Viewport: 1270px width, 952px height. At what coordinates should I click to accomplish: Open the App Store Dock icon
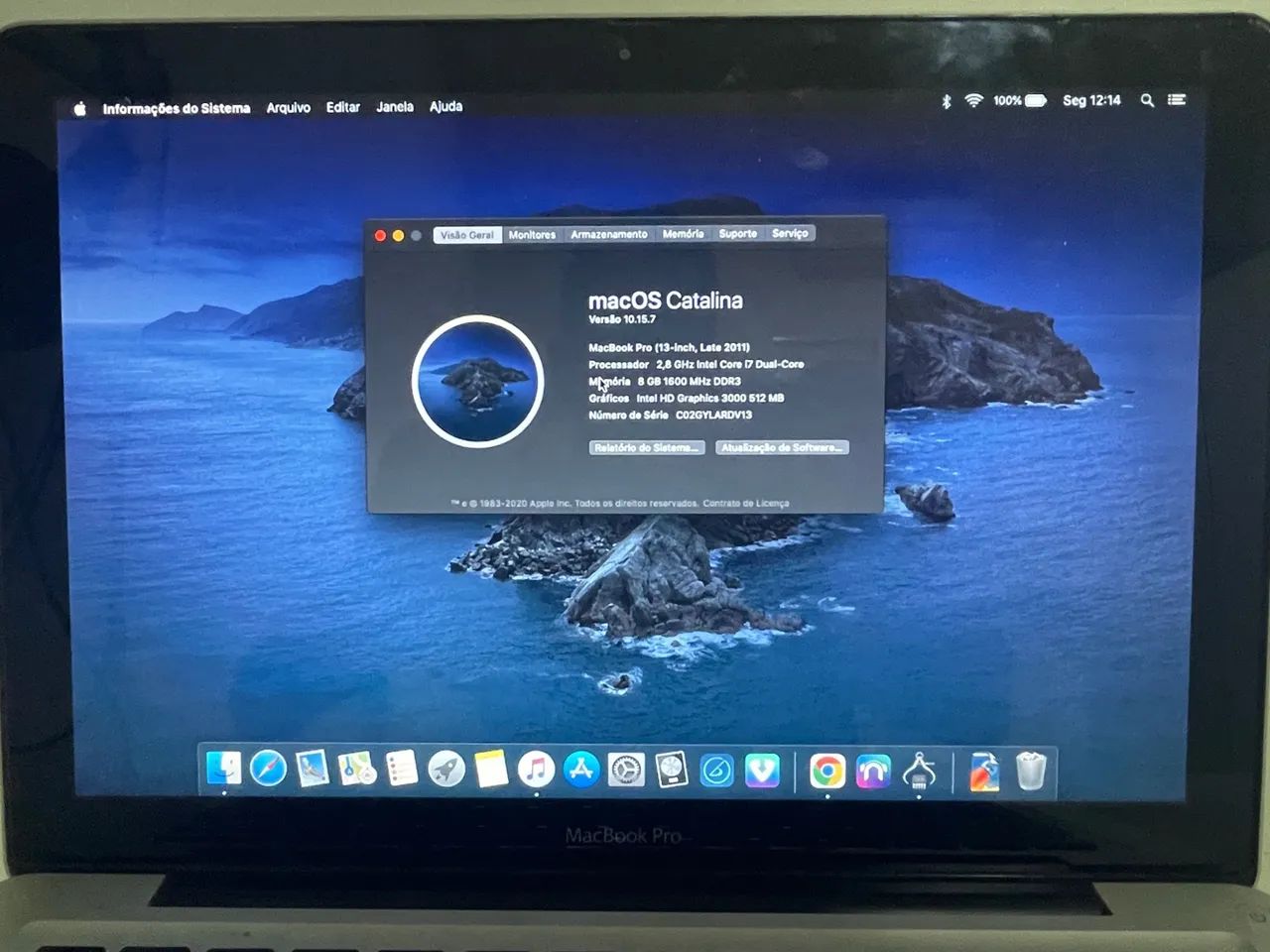tap(581, 769)
